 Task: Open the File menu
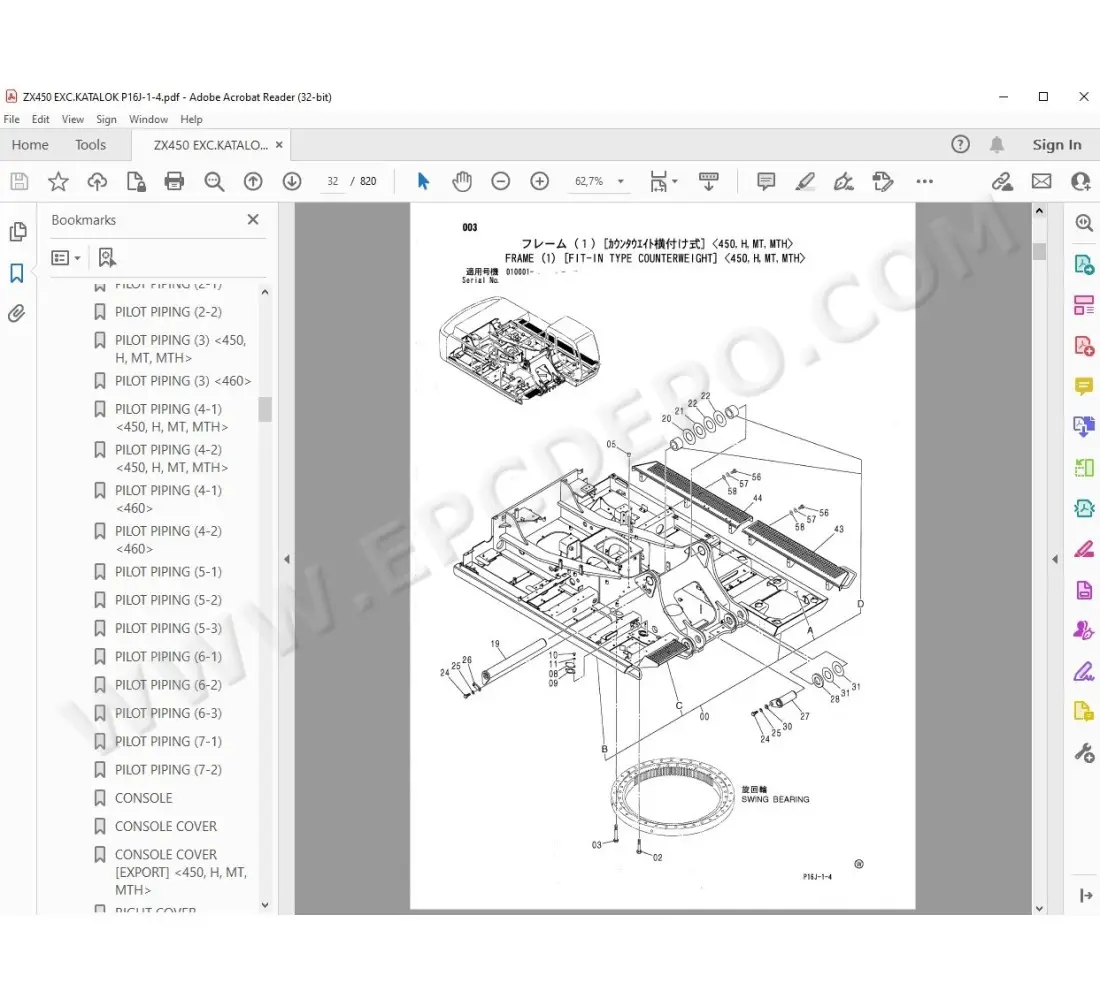pyautogui.click(x=11, y=119)
